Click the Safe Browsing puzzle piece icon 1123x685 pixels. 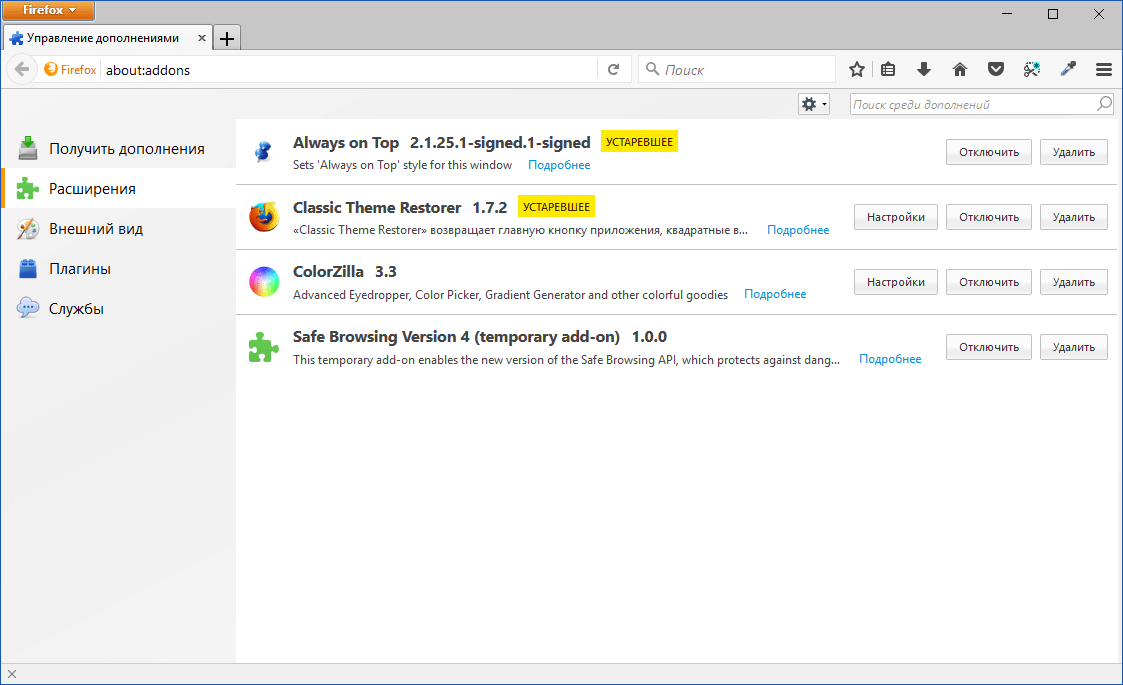point(264,347)
